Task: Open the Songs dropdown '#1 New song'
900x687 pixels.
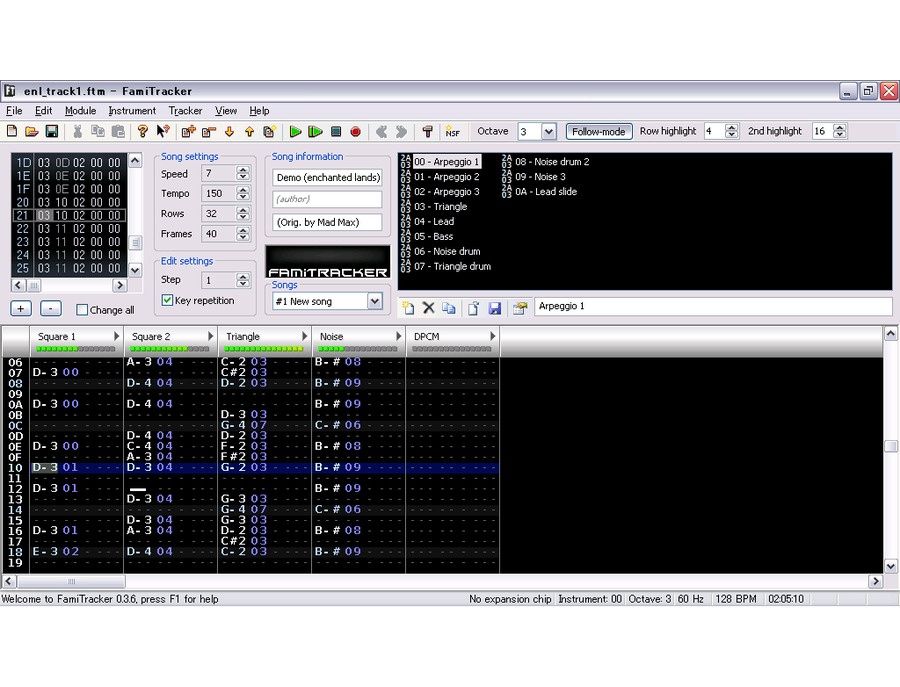Action: 374,301
